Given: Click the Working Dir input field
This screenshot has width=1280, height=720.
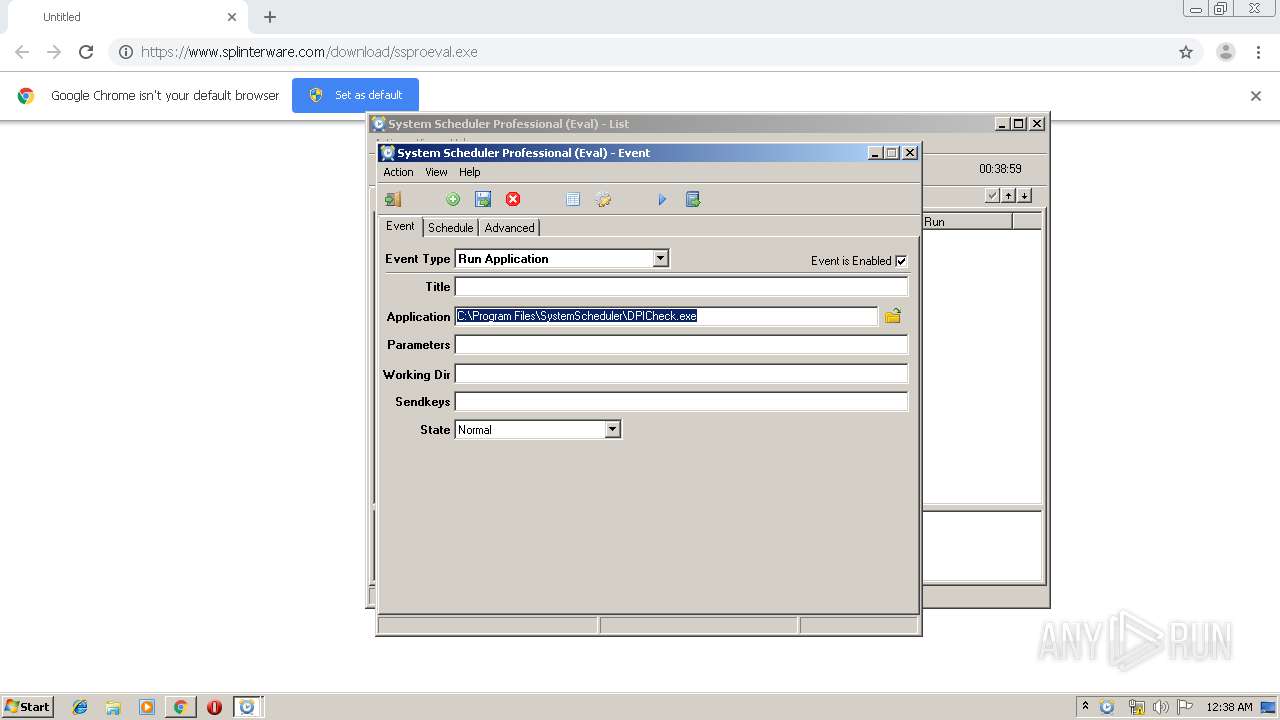Looking at the screenshot, I should click(x=681, y=374).
